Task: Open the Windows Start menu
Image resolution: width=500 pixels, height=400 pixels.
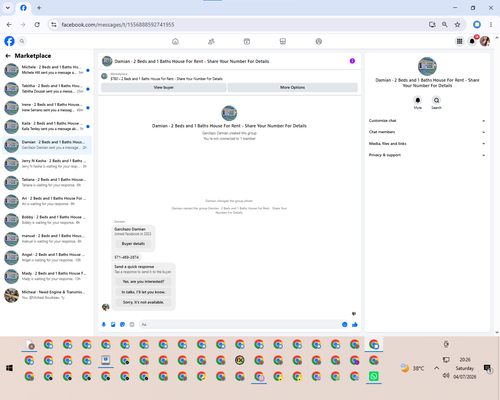Action: click(x=9, y=368)
